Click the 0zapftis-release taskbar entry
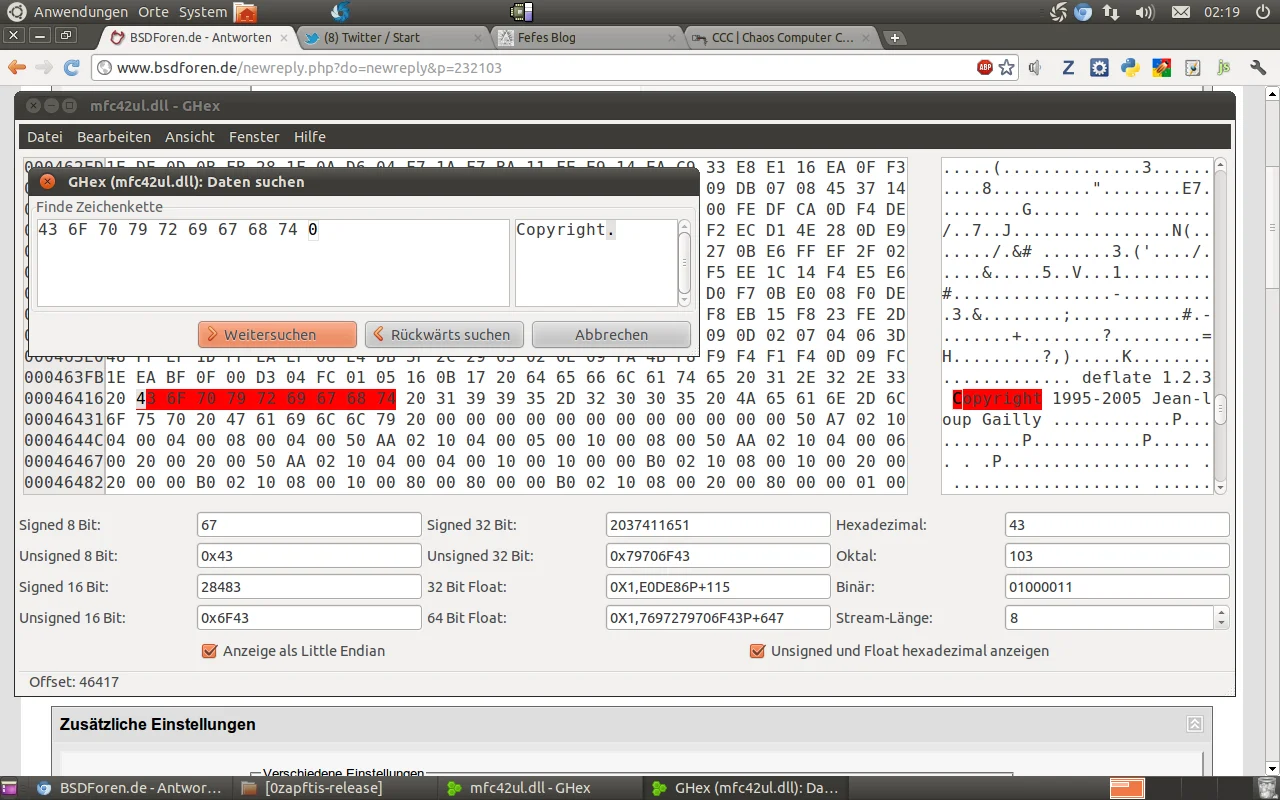The height and width of the screenshot is (800, 1280). click(335, 788)
